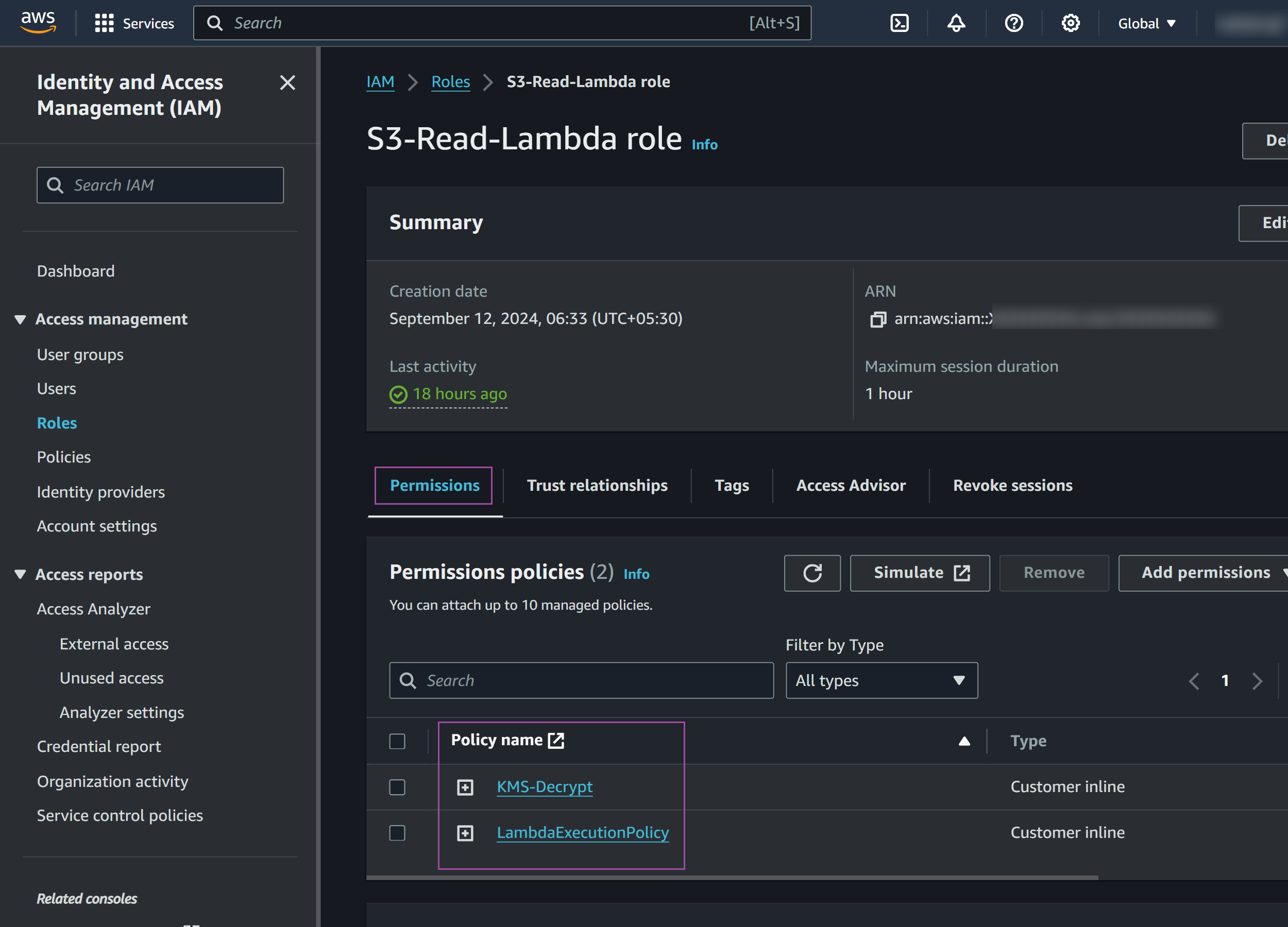Viewport: 1288px width, 927px height.
Task: Open the Global region dropdown
Action: click(1146, 23)
